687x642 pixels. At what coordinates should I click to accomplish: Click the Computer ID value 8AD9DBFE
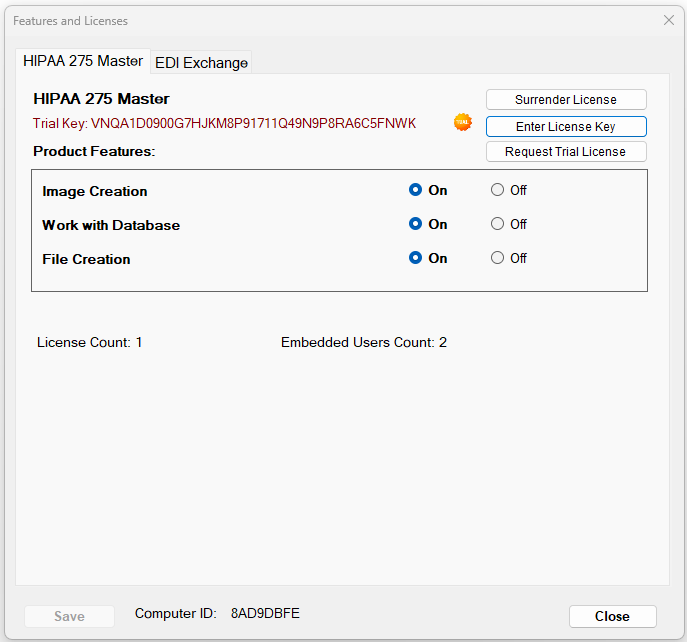pyautogui.click(x=265, y=613)
